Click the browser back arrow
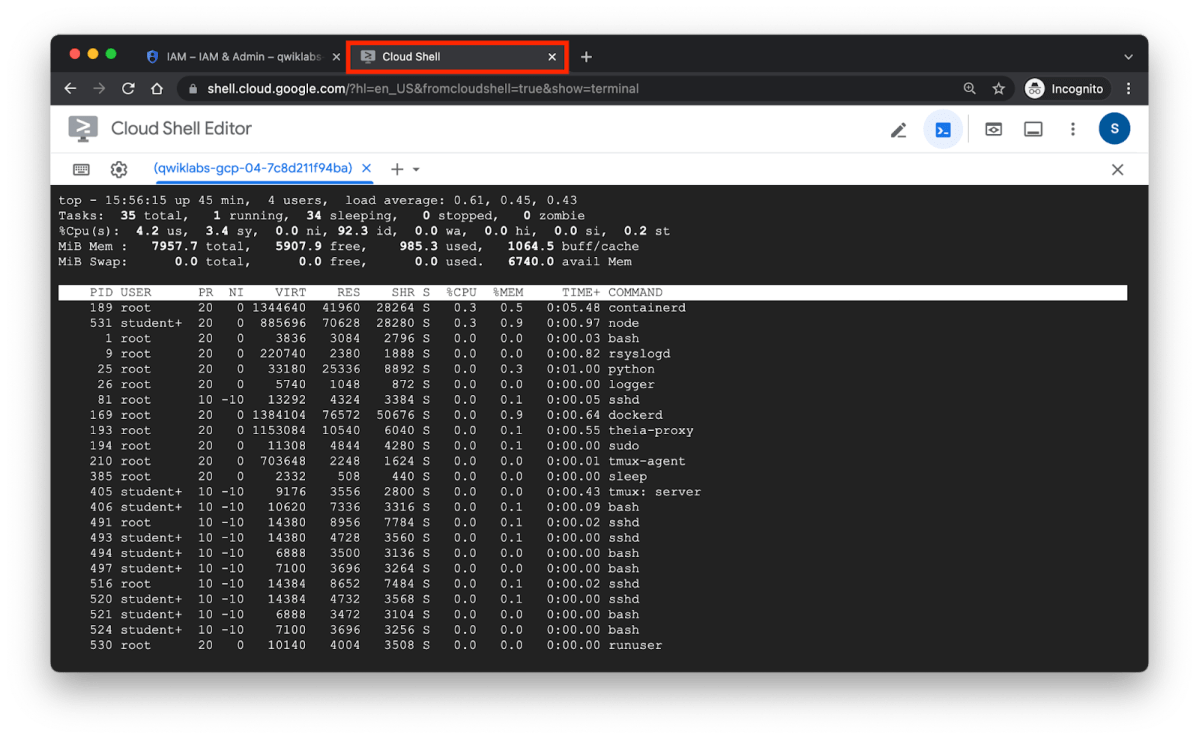The image size is (1199, 739). tap(70, 89)
